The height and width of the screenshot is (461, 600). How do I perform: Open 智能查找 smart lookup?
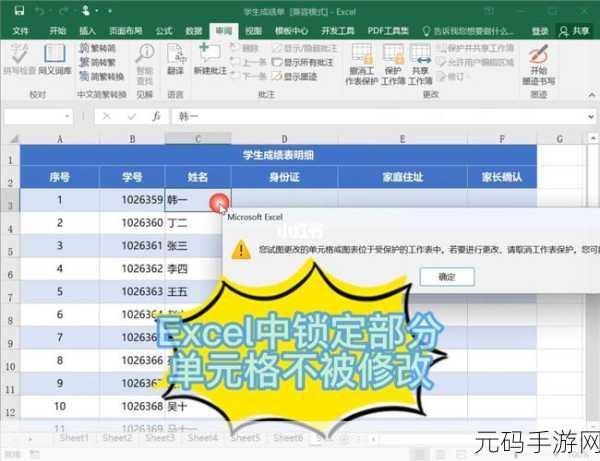click(x=145, y=64)
